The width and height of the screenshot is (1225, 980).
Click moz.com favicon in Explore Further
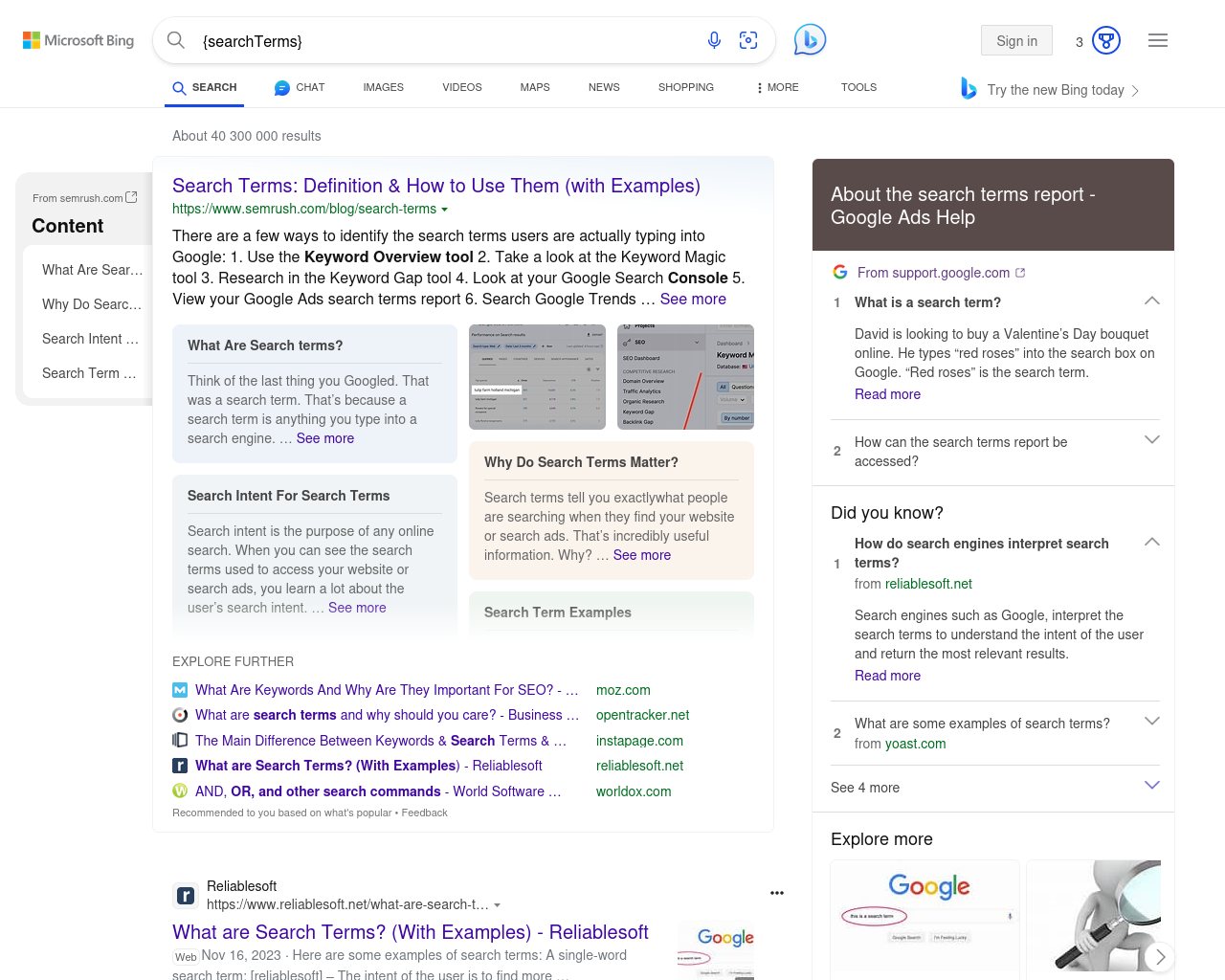tap(180, 690)
